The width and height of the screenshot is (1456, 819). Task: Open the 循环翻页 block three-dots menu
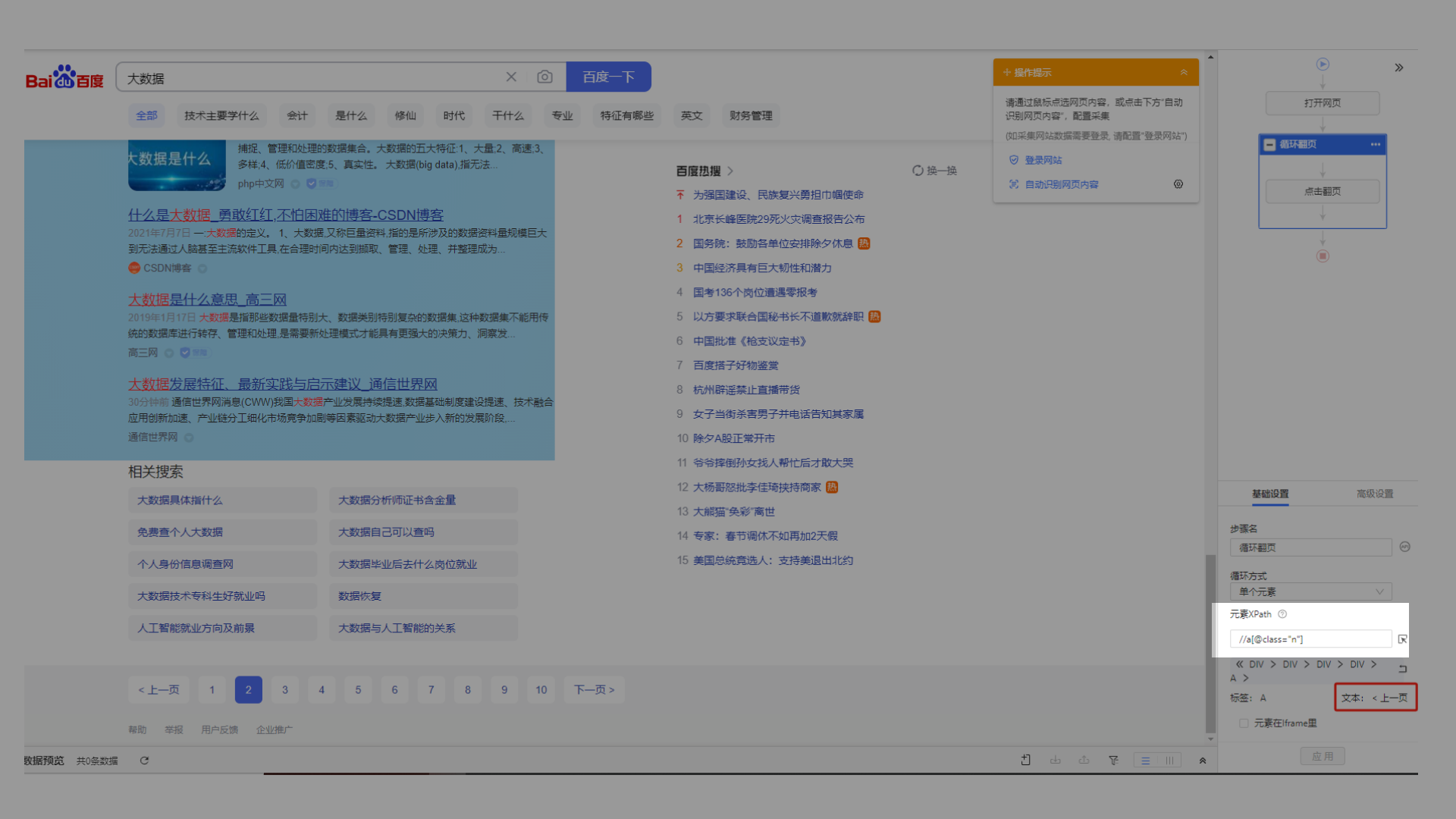(1376, 144)
